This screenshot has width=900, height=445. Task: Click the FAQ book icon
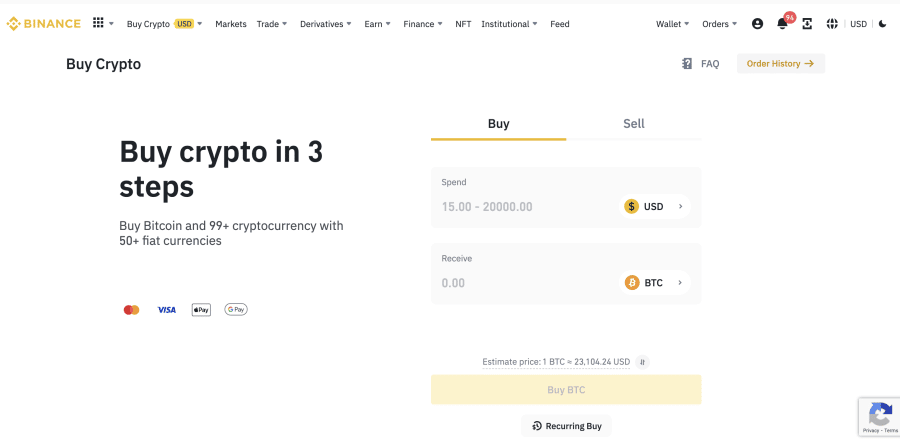pyautogui.click(x=686, y=64)
